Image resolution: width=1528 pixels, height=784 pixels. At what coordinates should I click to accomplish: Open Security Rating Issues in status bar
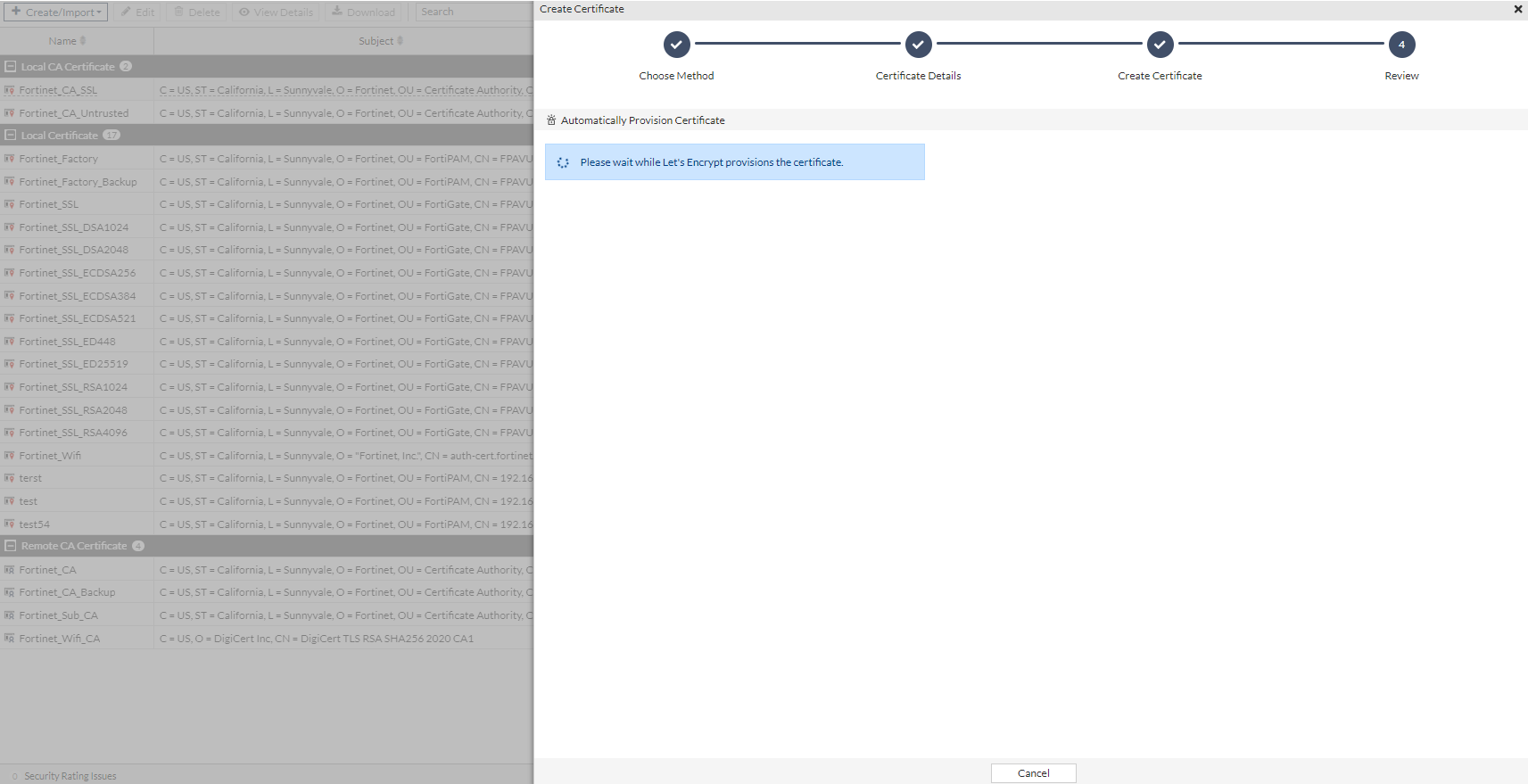point(64,776)
